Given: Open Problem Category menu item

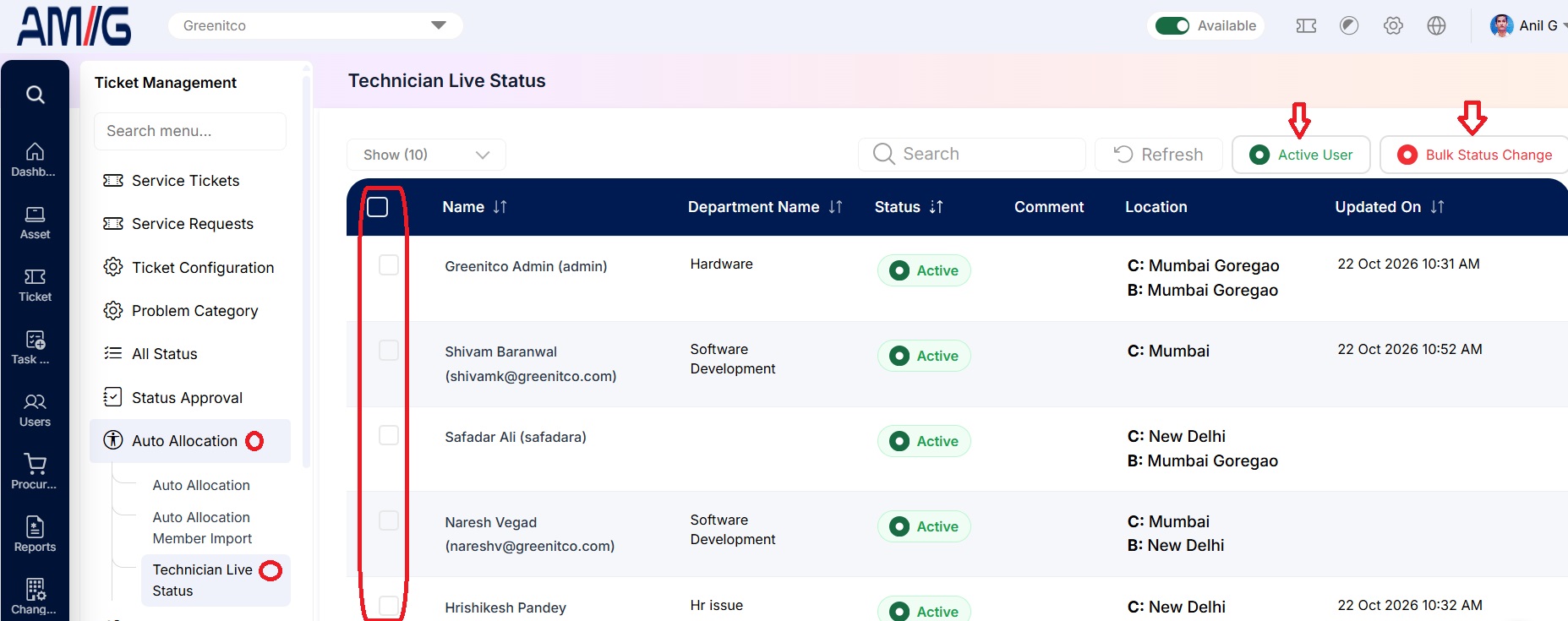Looking at the screenshot, I should tap(194, 311).
